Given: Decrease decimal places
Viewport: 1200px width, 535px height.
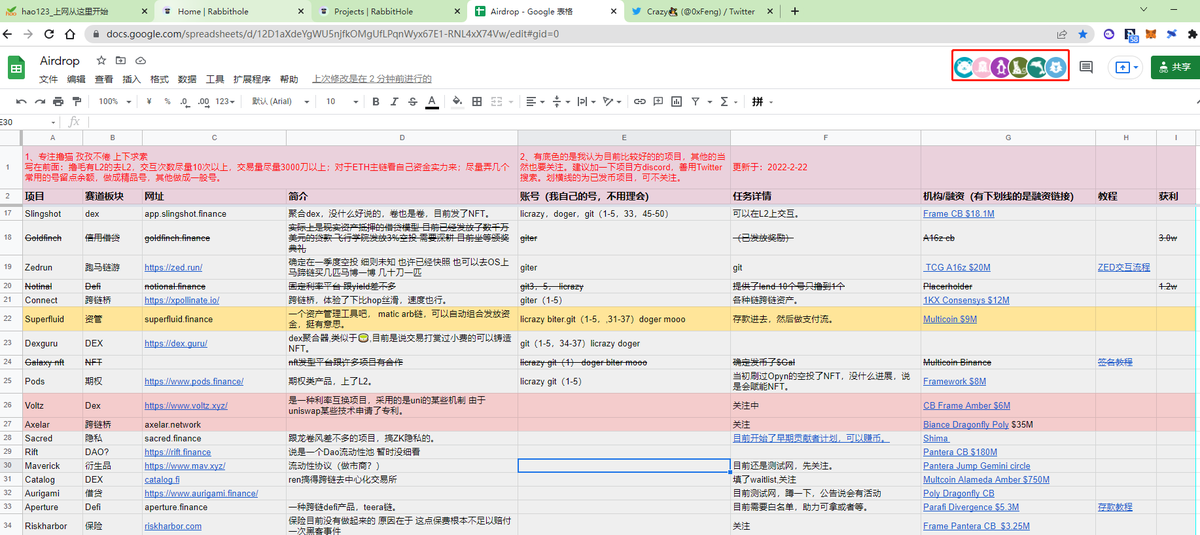Looking at the screenshot, I should [184, 101].
